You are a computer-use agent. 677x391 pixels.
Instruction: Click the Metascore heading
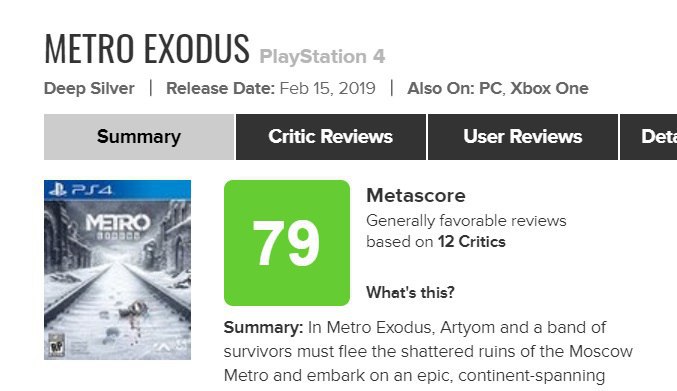coord(416,196)
